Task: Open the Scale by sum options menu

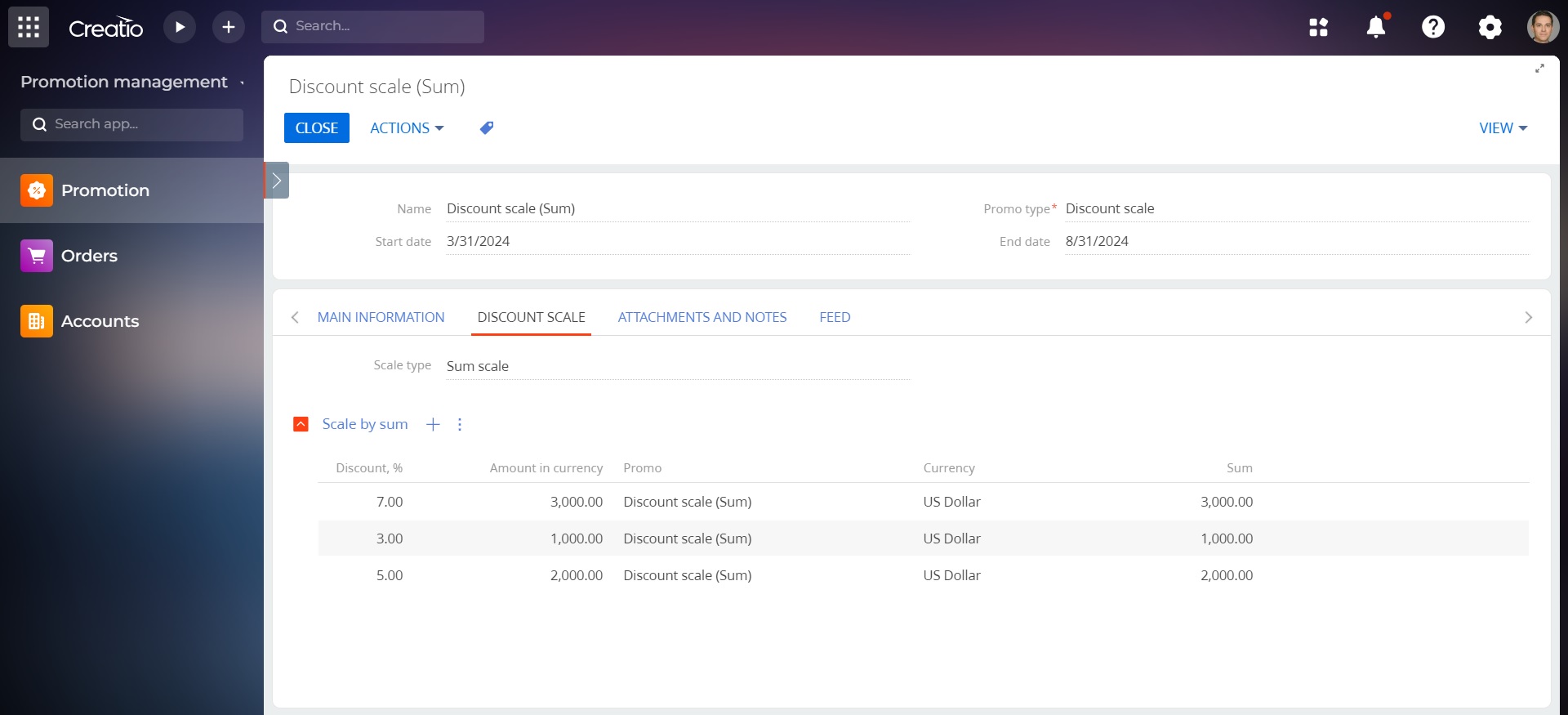Action: [x=460, y=424]
